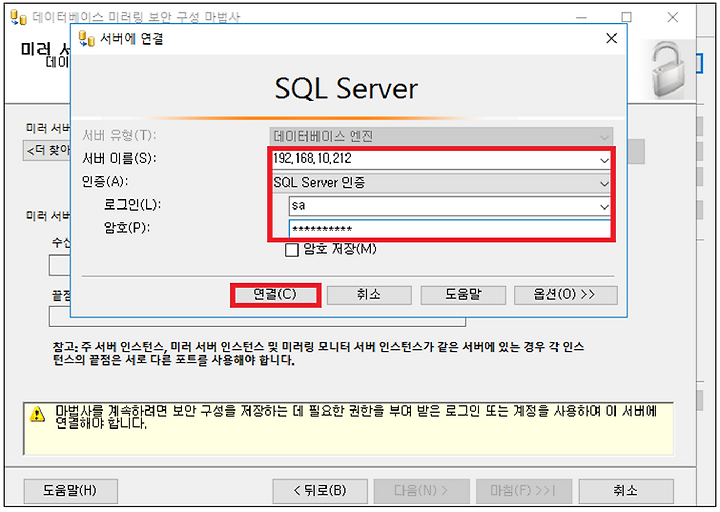Close the mirroring wizard window
720x512 pixels.
tap(672, 17)
